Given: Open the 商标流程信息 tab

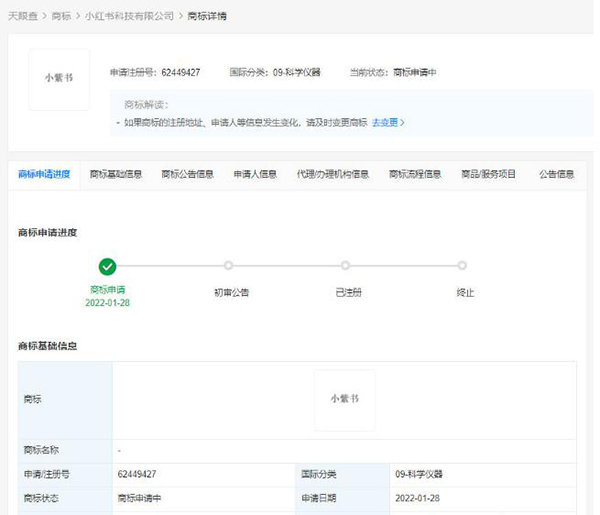Looking at the screenshot, I should [x=415, y=174].
